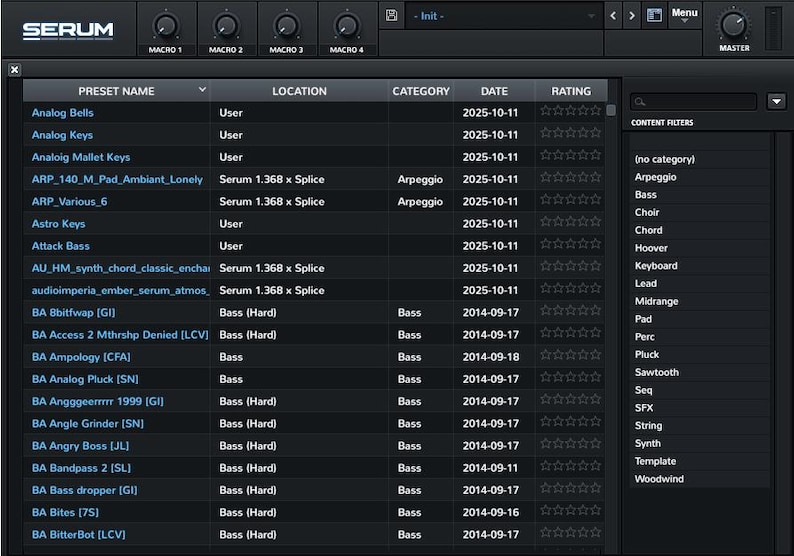Rate 'Analog Bells' using its star rating

[x=570, y=110]
